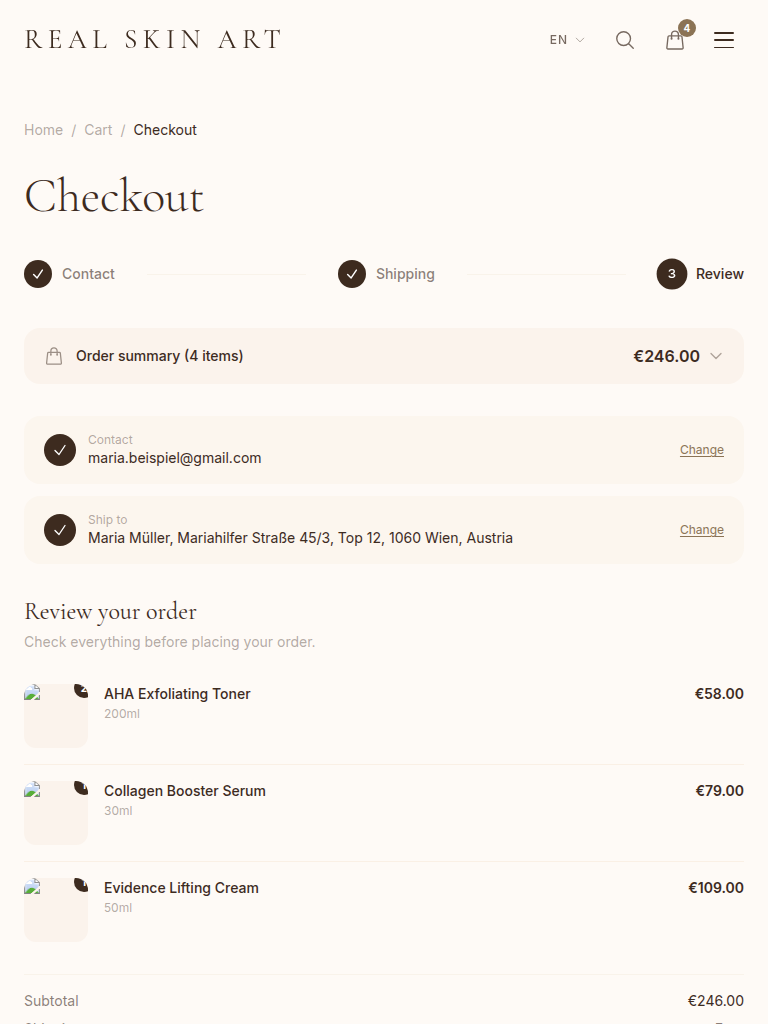Click the Review step number icon
The image size is (768, 1024).
coord(672,274)
